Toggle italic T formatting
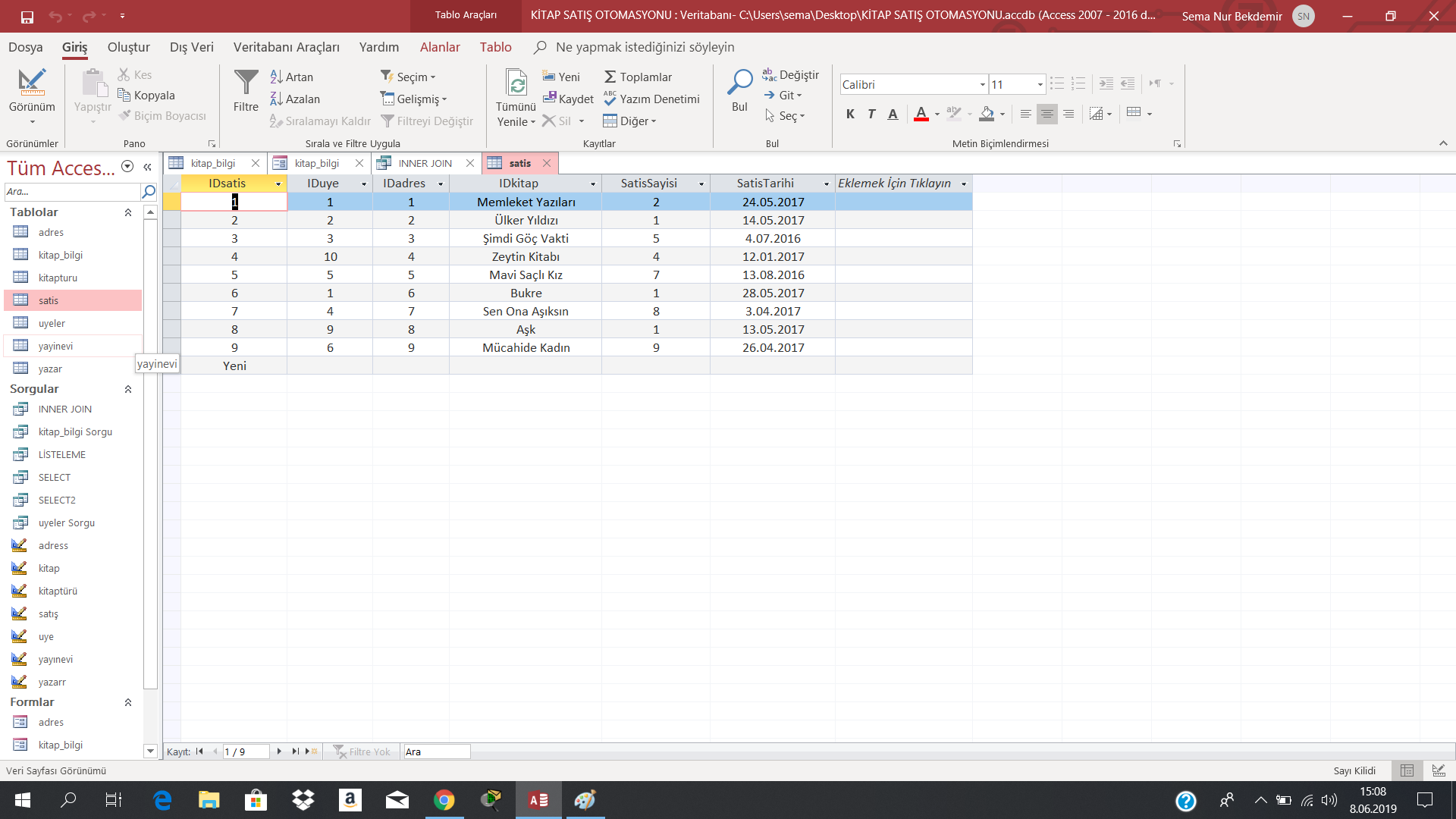Image resolution: width=1456 pixels, height=819 pixels. tap(871, 114)
